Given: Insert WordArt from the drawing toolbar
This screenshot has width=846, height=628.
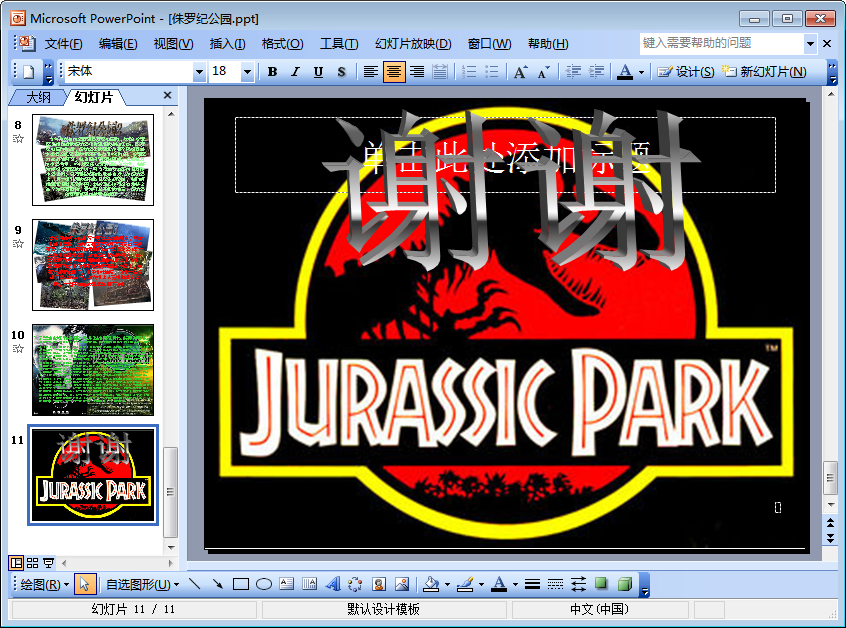Looking at the screenshot, I should [333, 584].
